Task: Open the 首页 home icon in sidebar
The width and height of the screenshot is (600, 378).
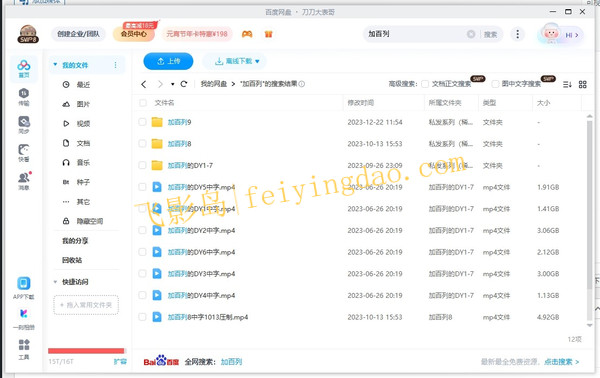Action: (x=24, y=69)
